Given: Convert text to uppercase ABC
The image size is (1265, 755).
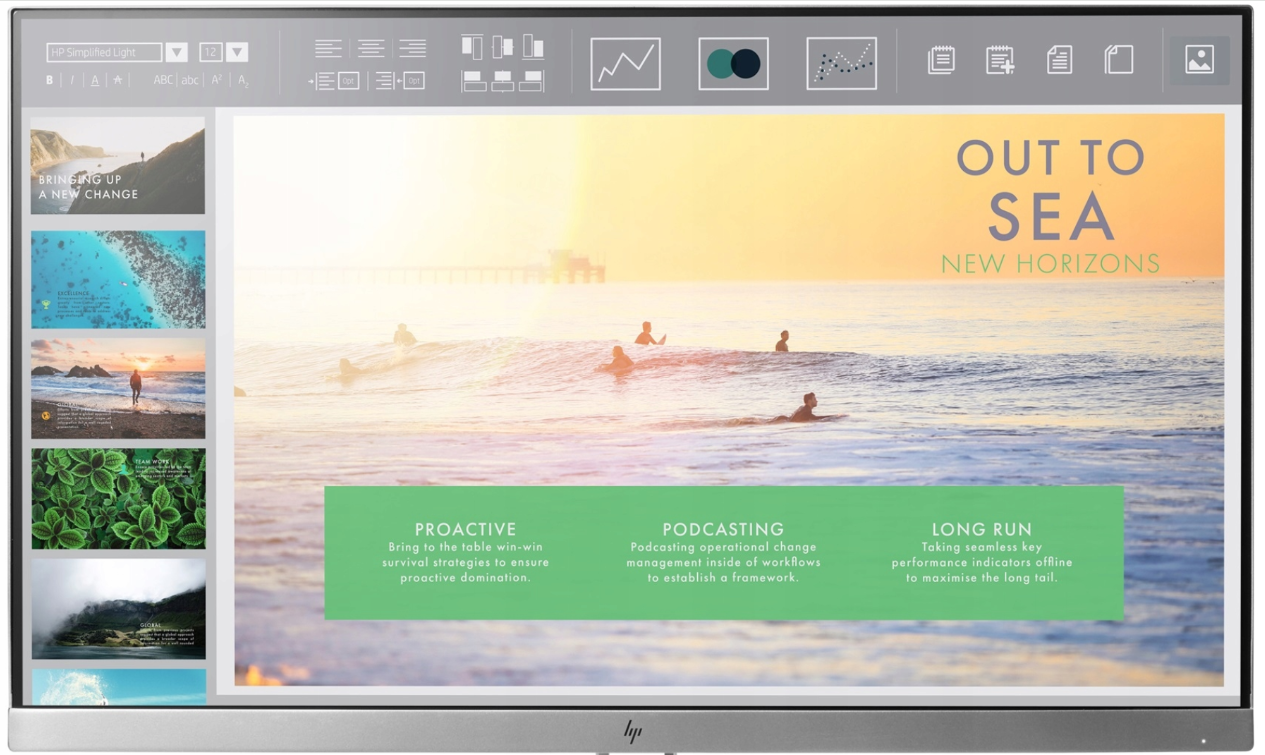Looking at the screenshot, I should point(163,80).
